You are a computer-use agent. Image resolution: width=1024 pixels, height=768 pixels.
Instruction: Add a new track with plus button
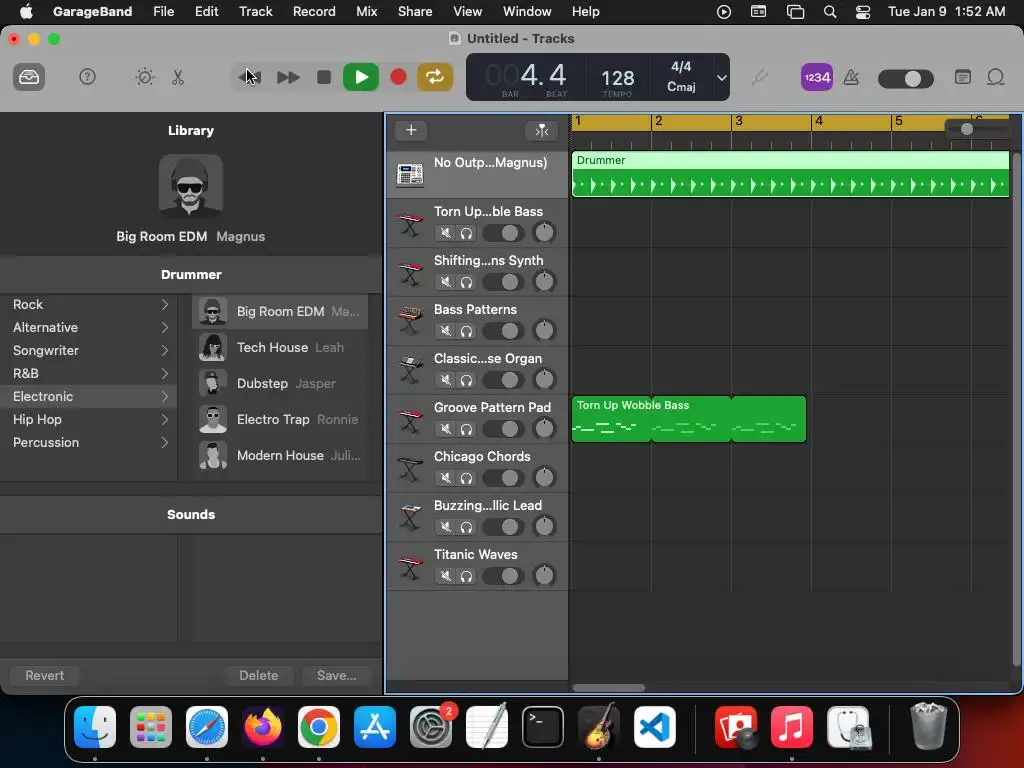411,130
